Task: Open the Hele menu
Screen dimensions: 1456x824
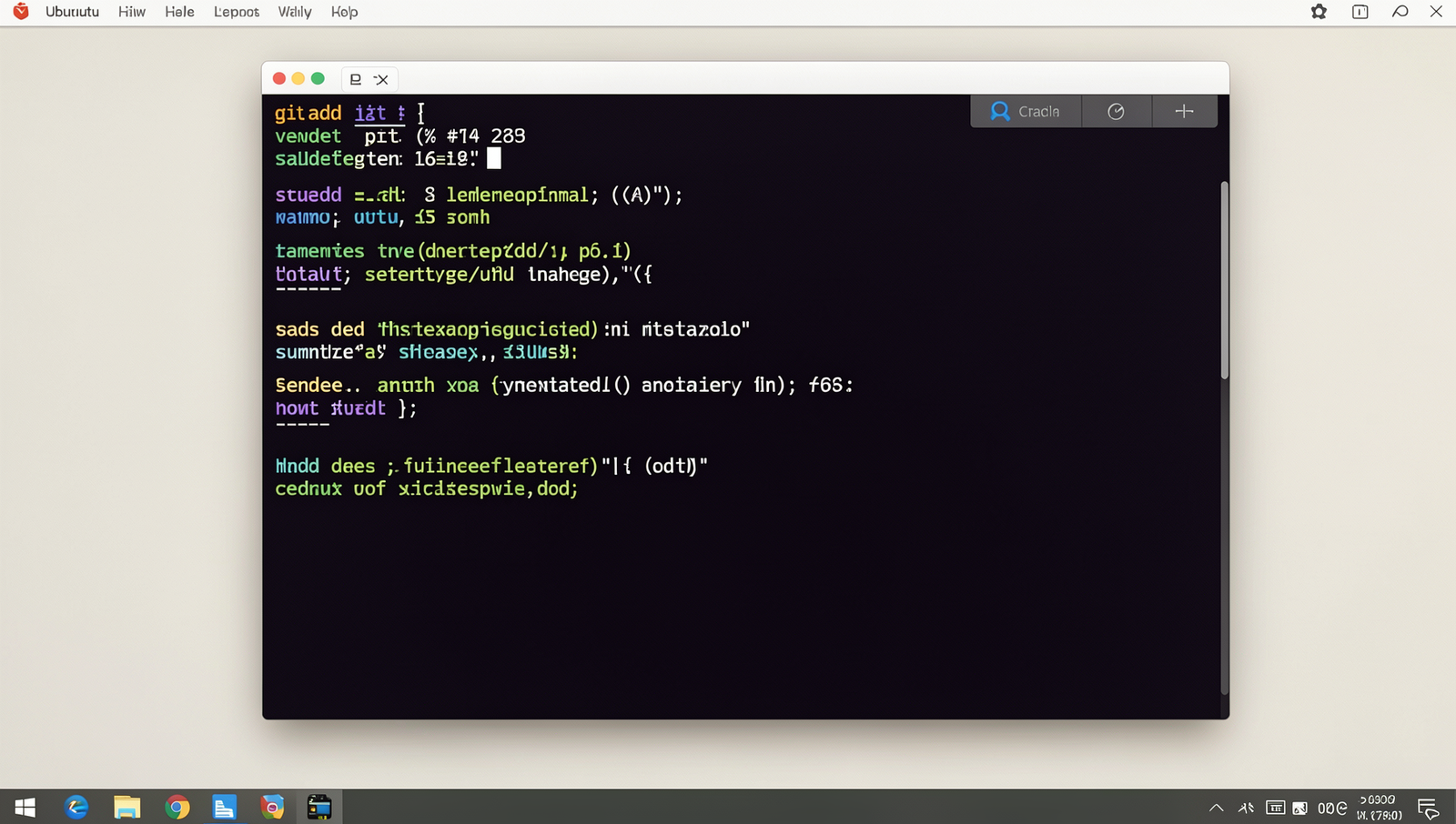Action: 179,12
